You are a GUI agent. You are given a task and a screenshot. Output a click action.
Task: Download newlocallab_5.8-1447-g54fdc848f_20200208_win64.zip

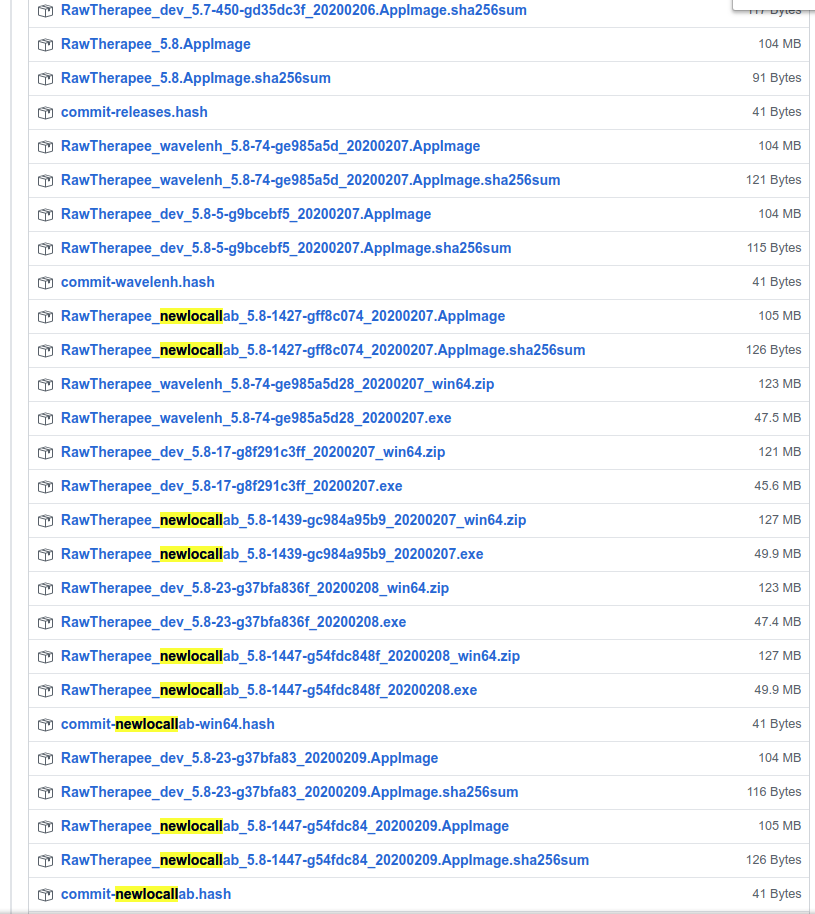(290, 656)
